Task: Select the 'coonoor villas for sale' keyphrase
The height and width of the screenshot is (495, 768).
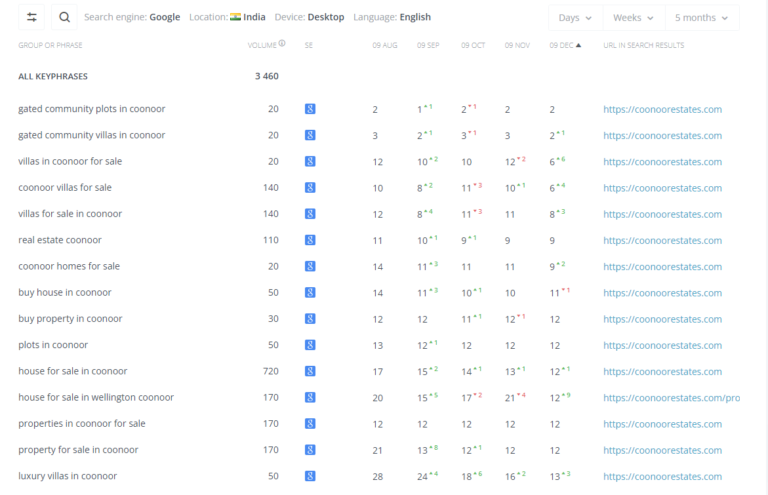Action: pos(65,187)
